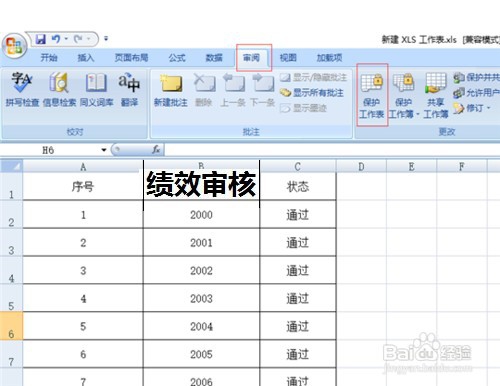The image size is (500, 386).
Task: Select column A header
Action: tap(83, 166)
